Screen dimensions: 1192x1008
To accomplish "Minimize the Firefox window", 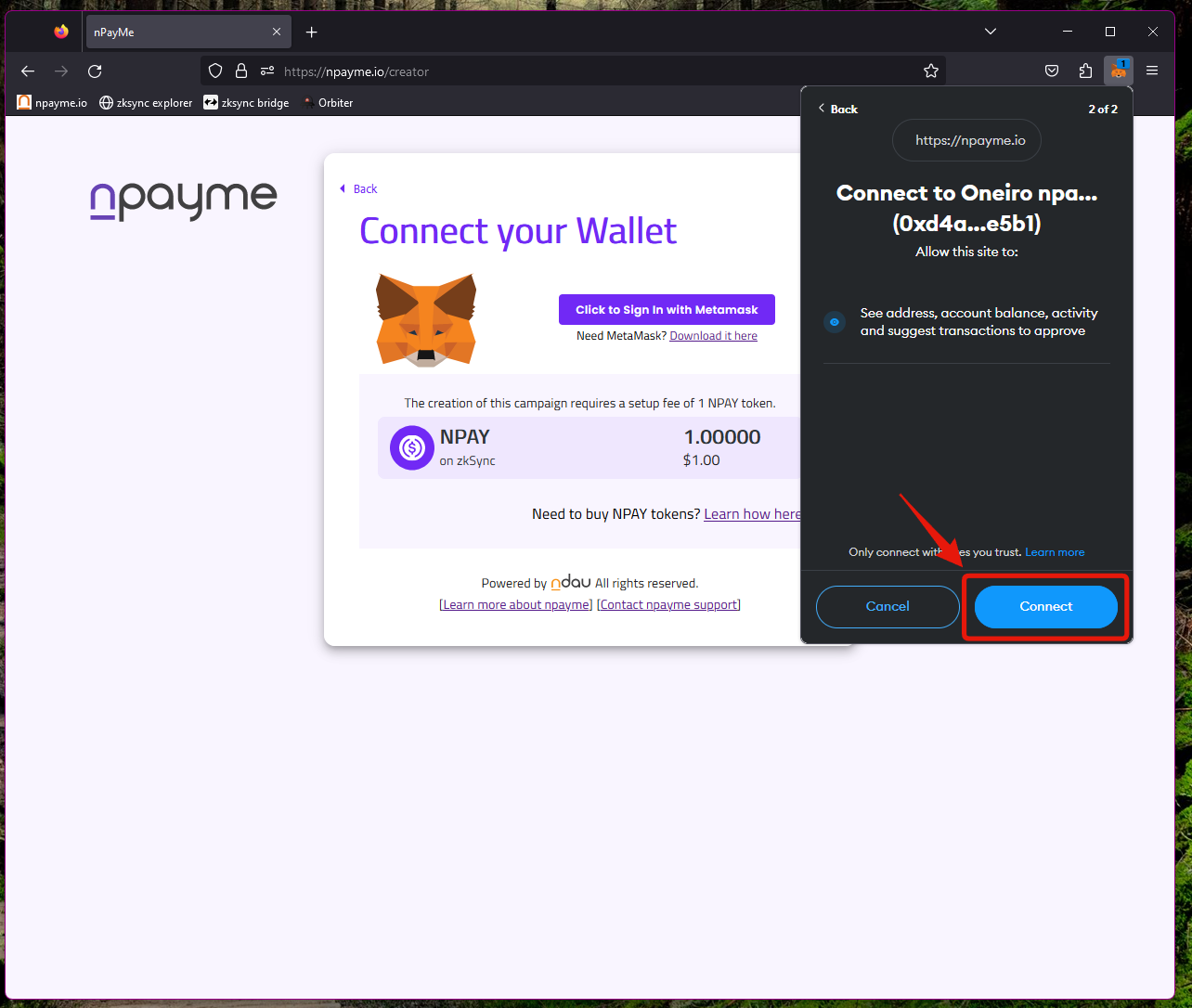I will click(x=1068, y=32).
